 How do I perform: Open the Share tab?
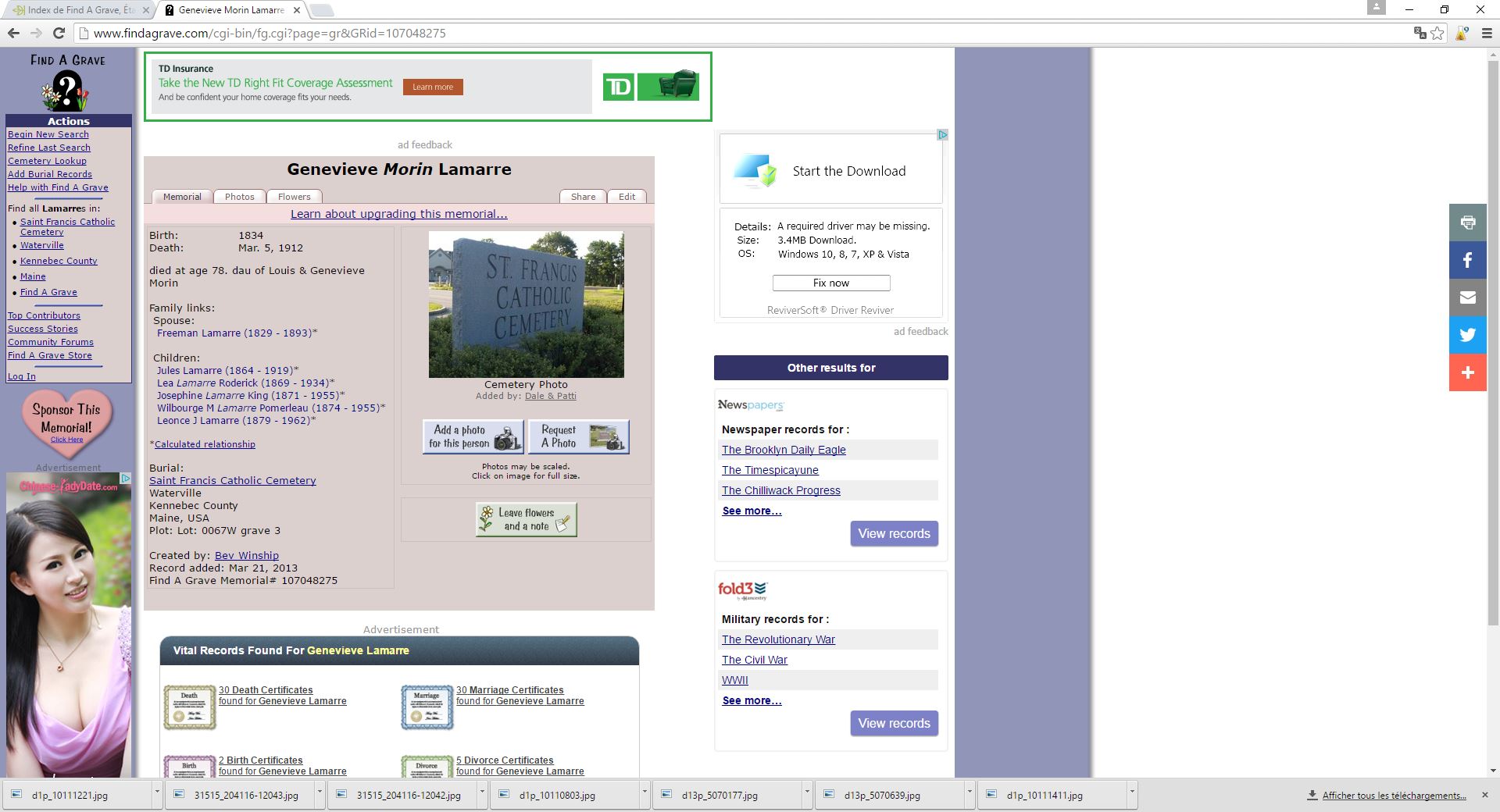click(x=583, y=197)
